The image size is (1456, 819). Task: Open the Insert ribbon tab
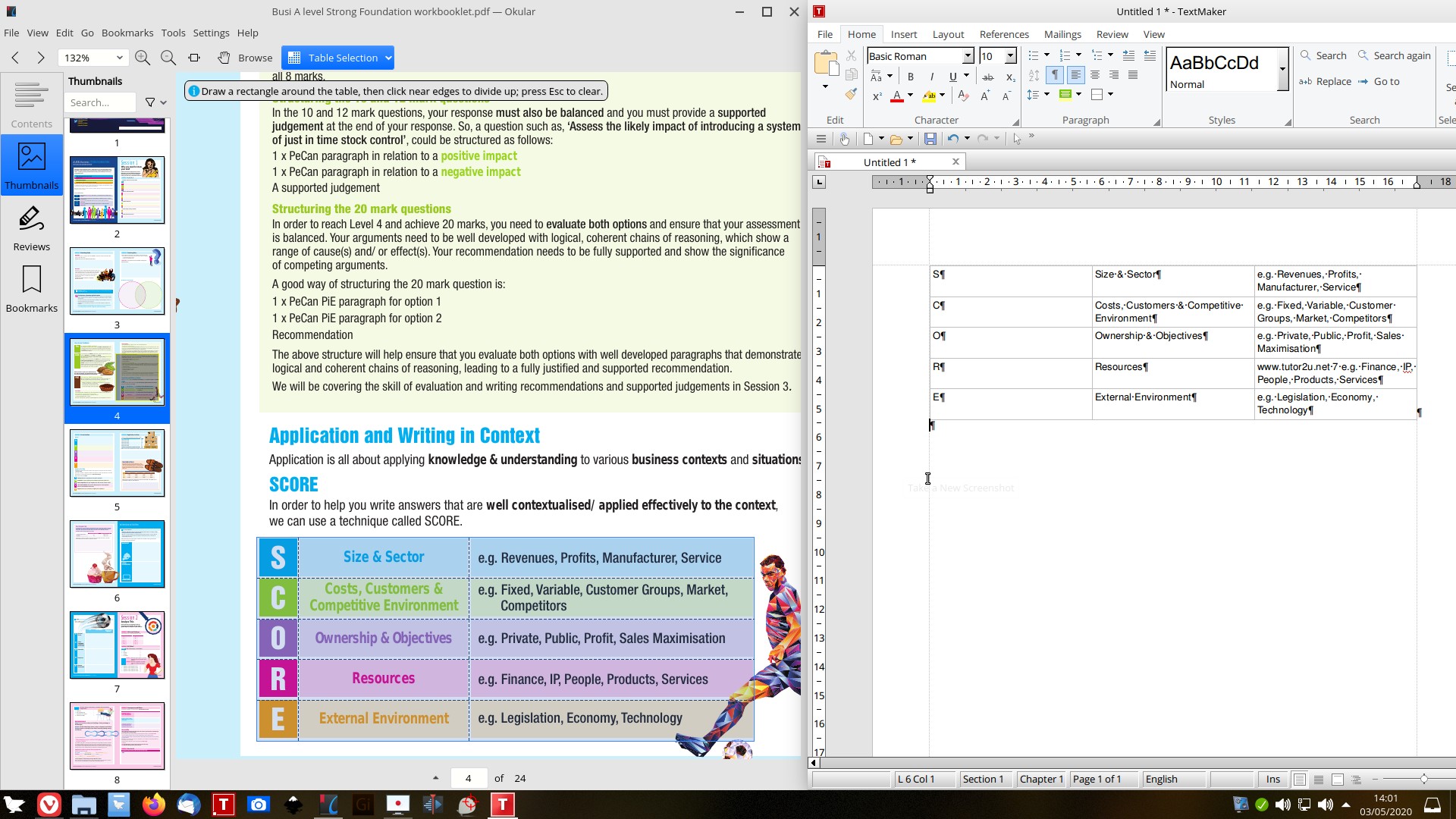point(903,34)
